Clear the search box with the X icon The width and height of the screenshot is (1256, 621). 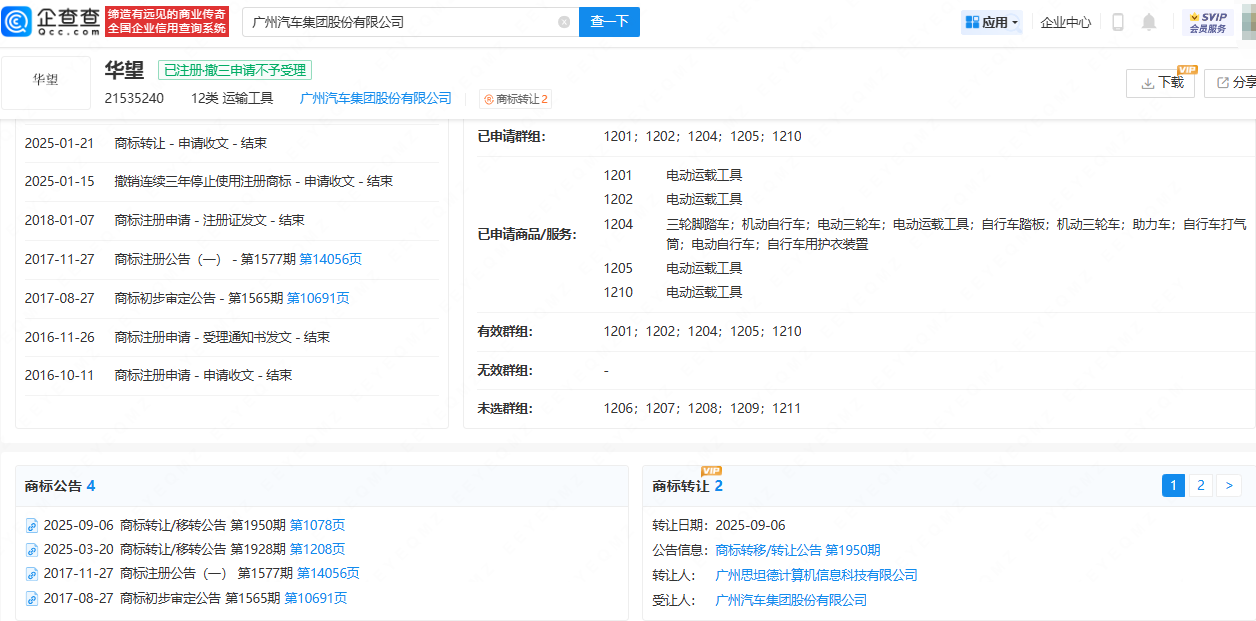pyautogui.click(x=564, y=22)
